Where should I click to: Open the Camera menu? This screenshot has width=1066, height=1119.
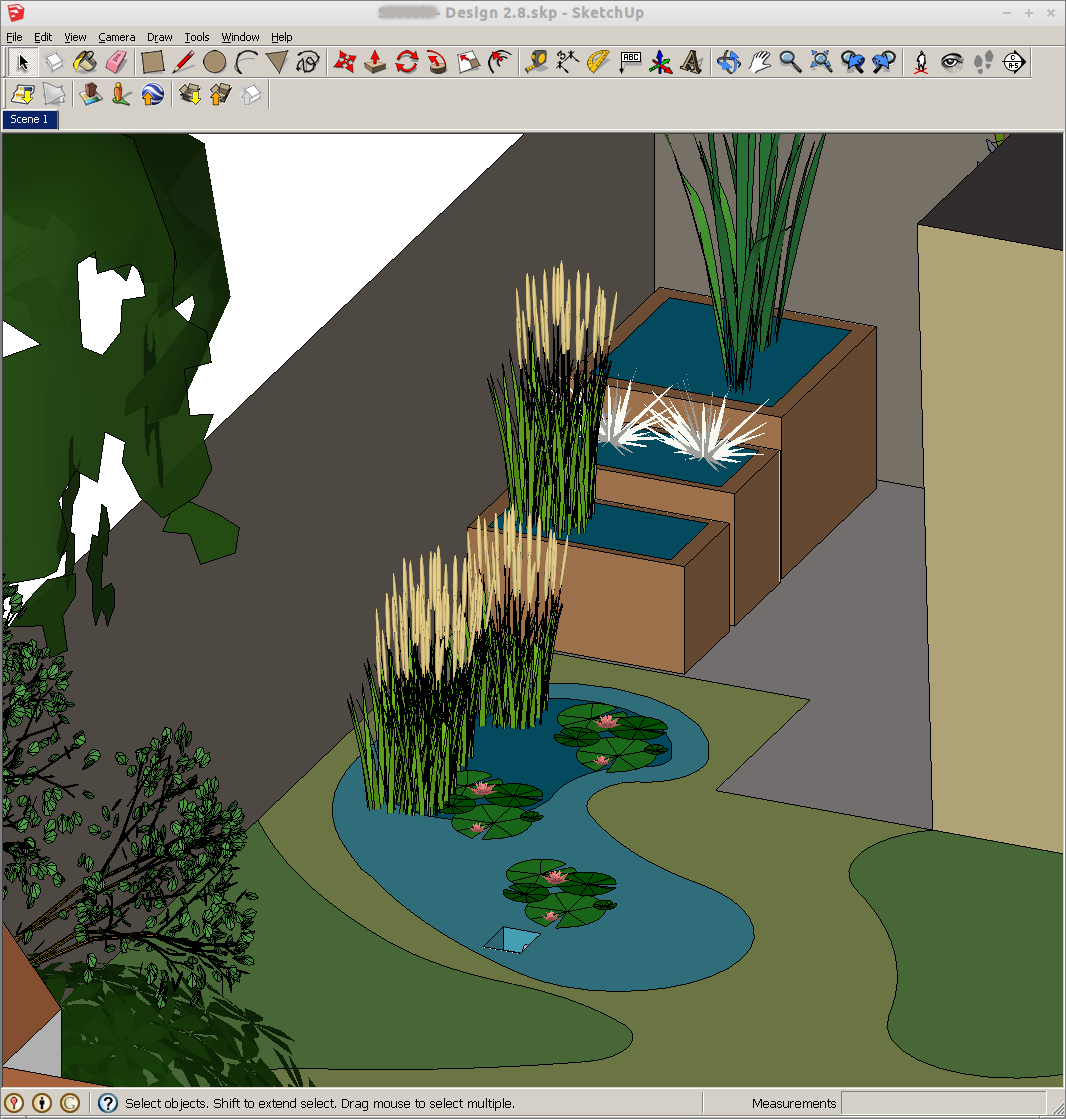pyautogui.click(x=117, y=37)
